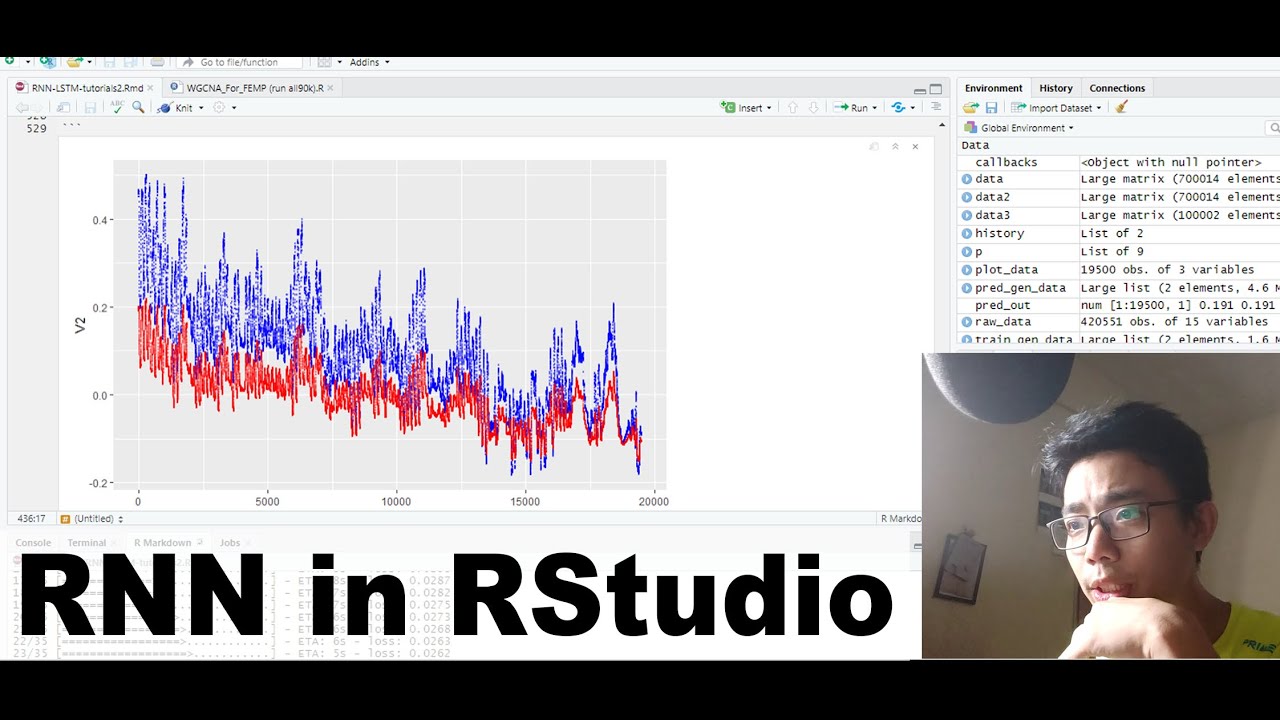Open the recent files dropdown arrow
The image size is (1280, 720).
point(89,62)
